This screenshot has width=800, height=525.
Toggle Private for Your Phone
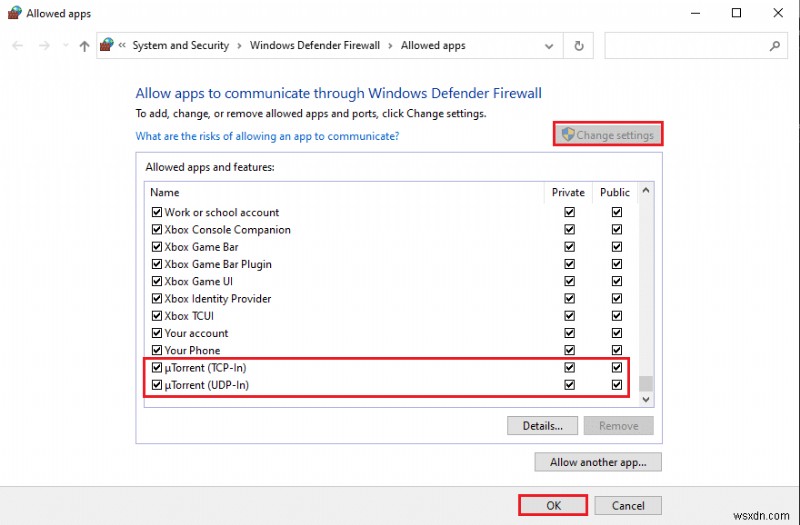(569, 350)
